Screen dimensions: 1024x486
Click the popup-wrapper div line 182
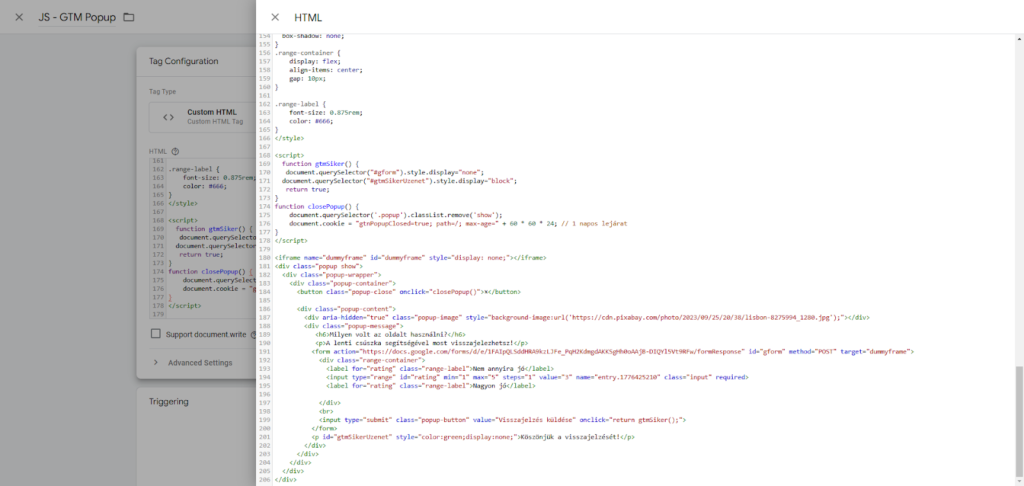(x=332, y=275)
